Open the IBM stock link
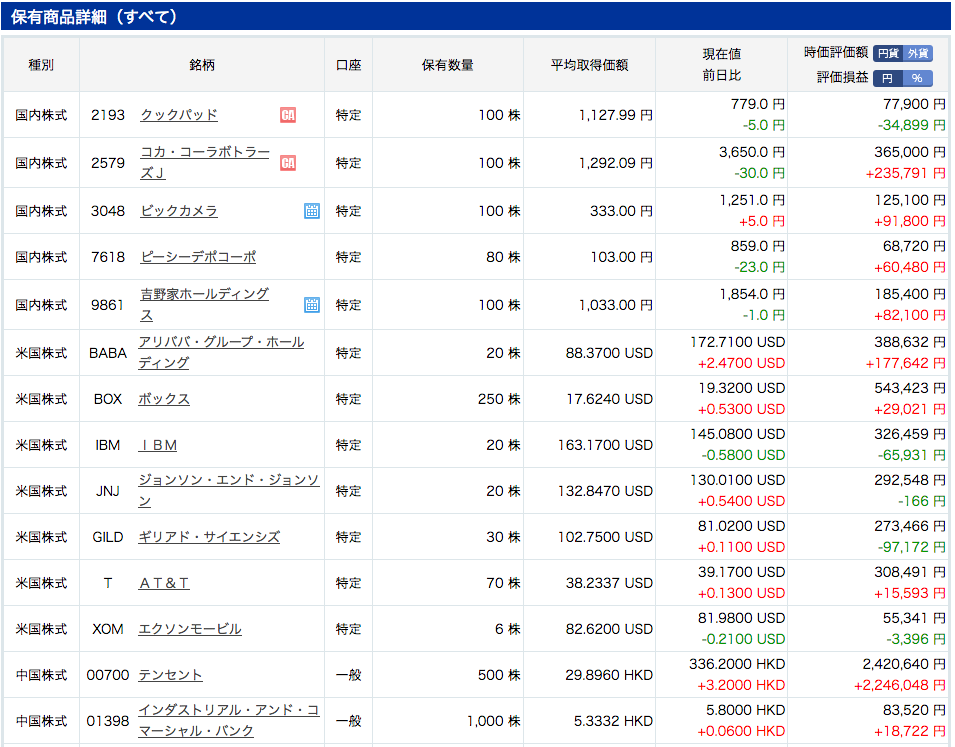 tap(158, 445)
